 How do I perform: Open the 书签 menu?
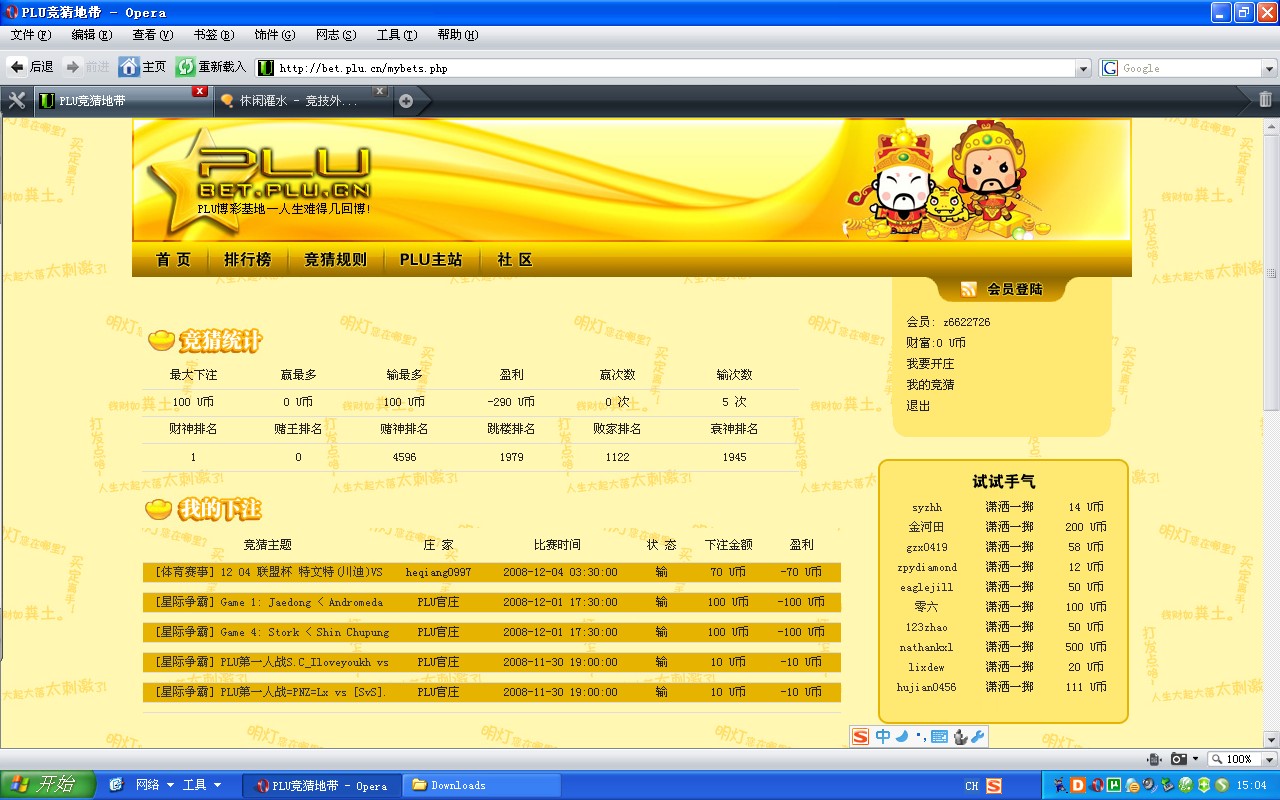click(214, 35)
